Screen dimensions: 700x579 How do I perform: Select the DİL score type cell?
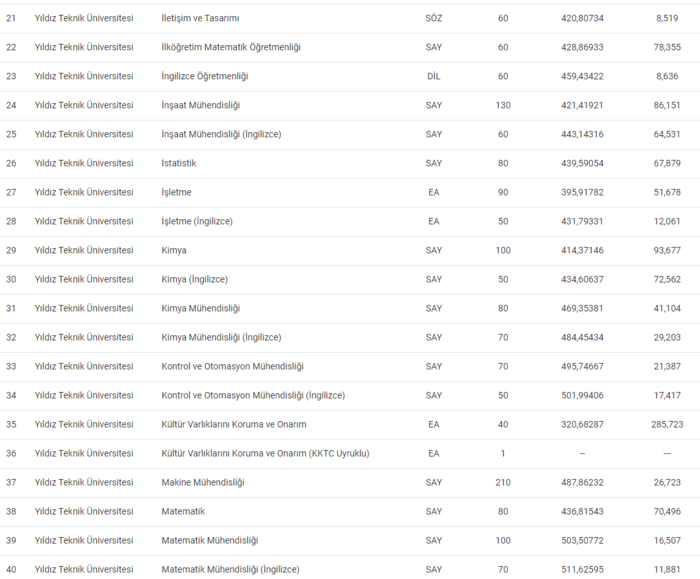tap(433, 76)
